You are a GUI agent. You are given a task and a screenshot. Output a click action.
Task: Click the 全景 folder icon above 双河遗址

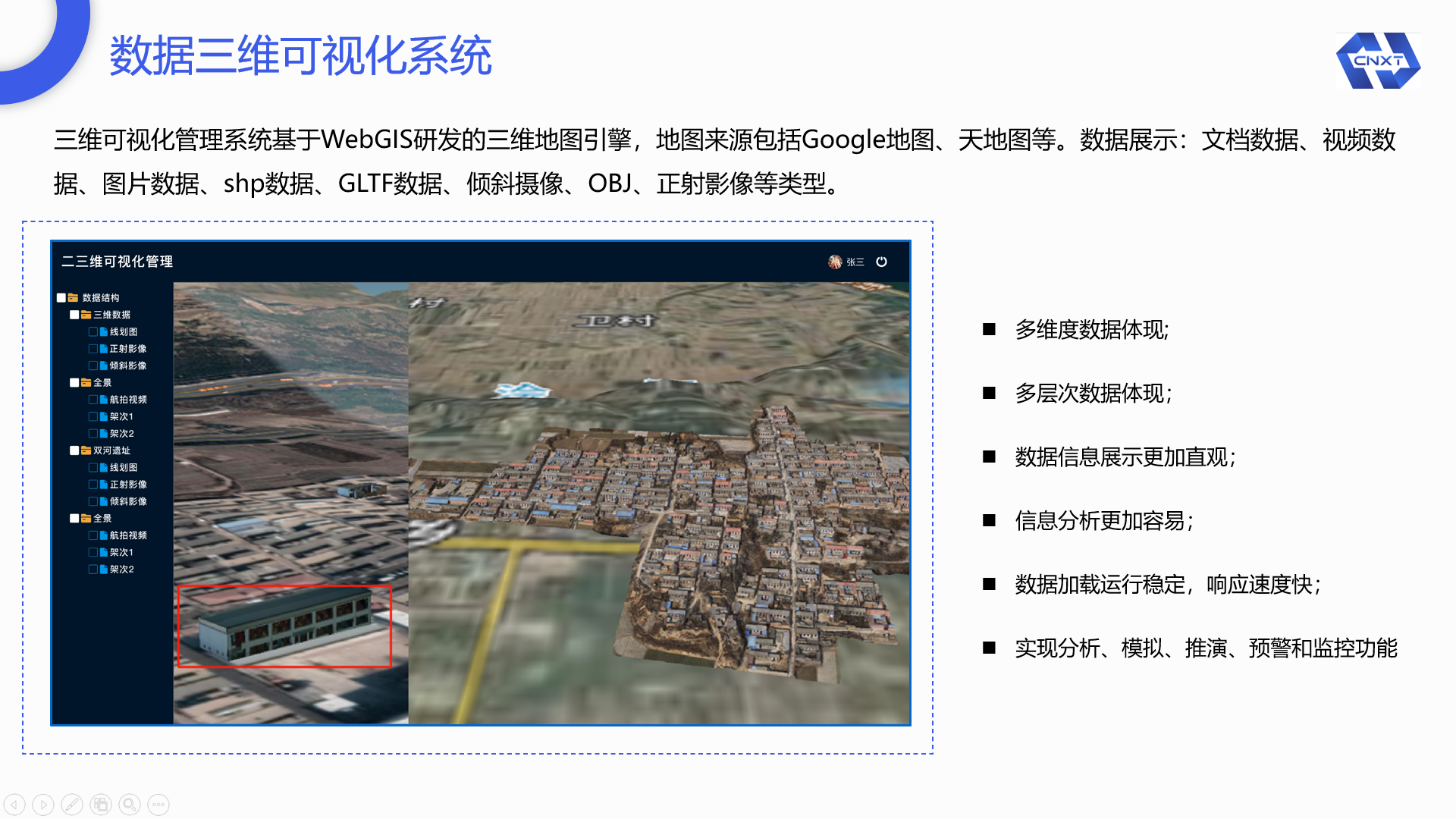click(86, 383)
